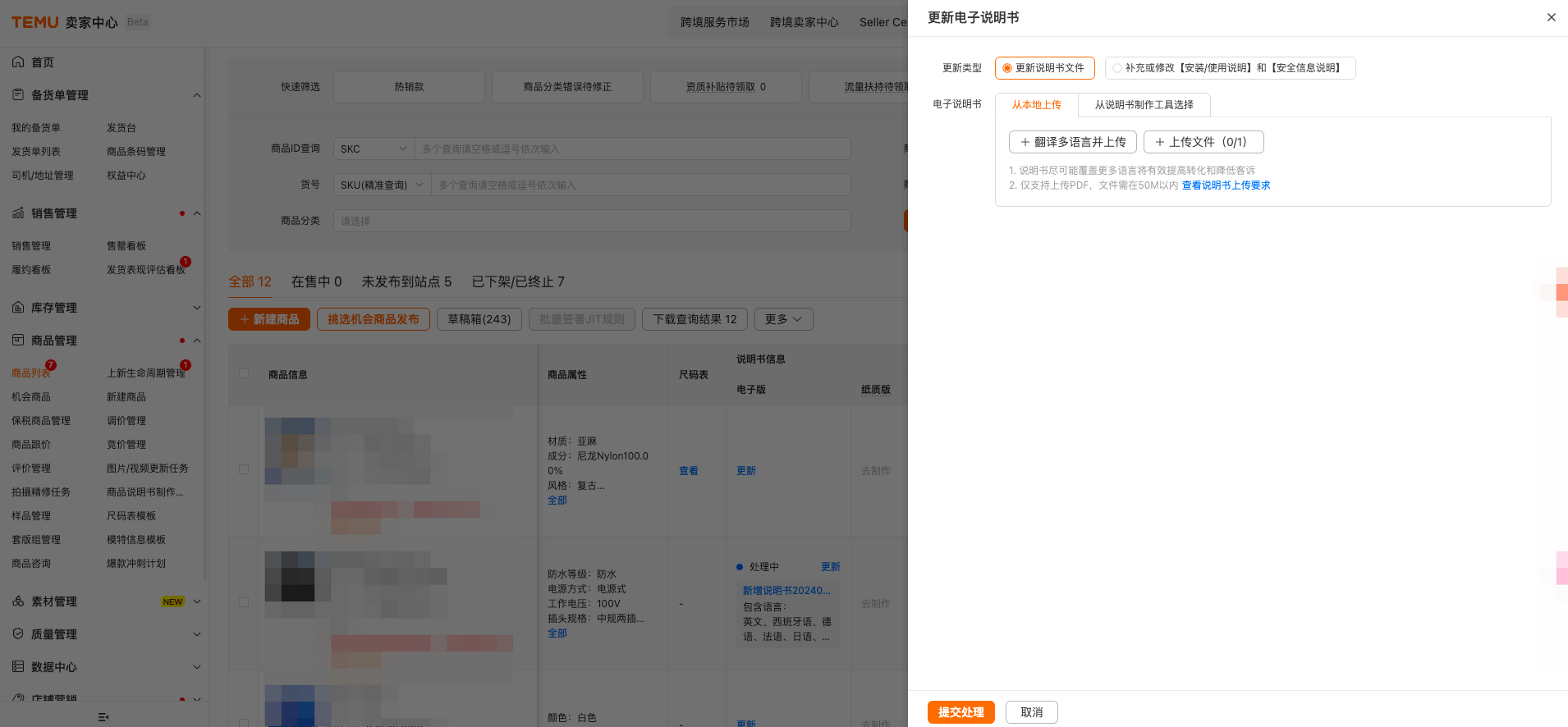Screen dimensions: 1568x727
Task: Click the 提交处理 submit button
Action: coord(961,712)
